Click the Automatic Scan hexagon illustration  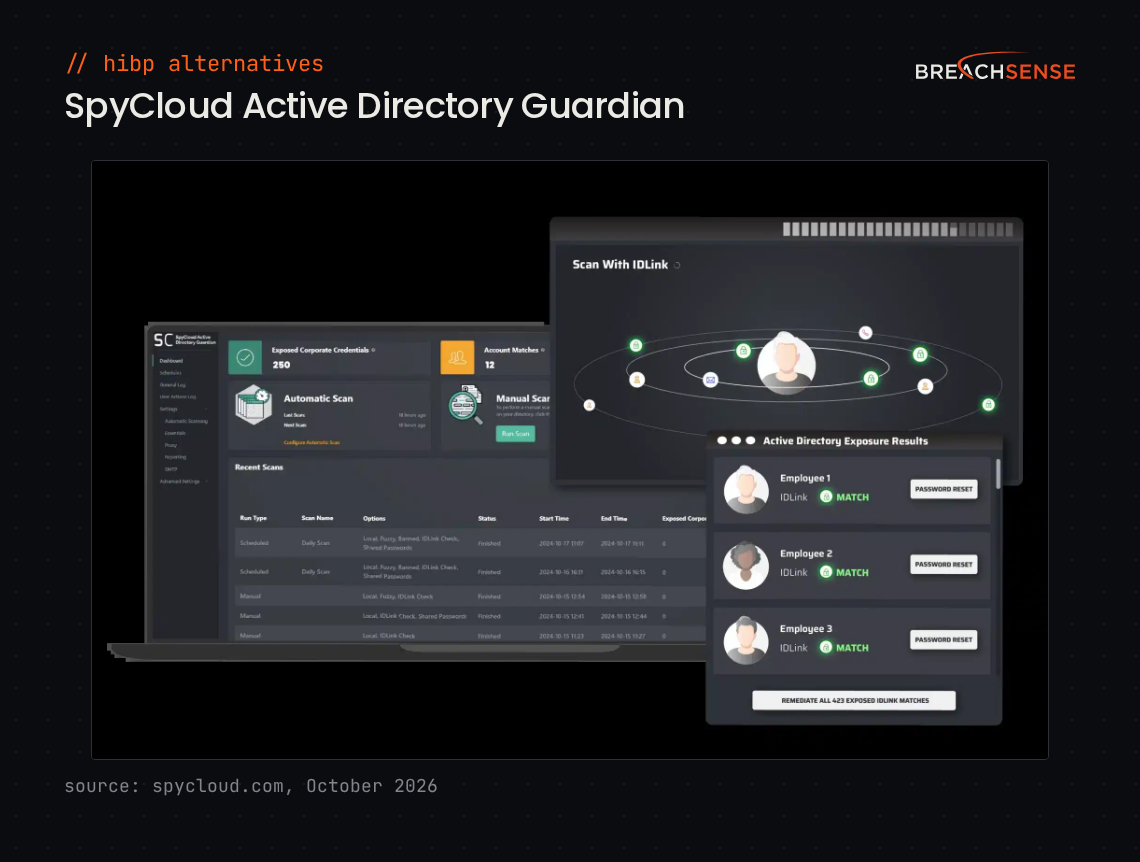point(254,405)
